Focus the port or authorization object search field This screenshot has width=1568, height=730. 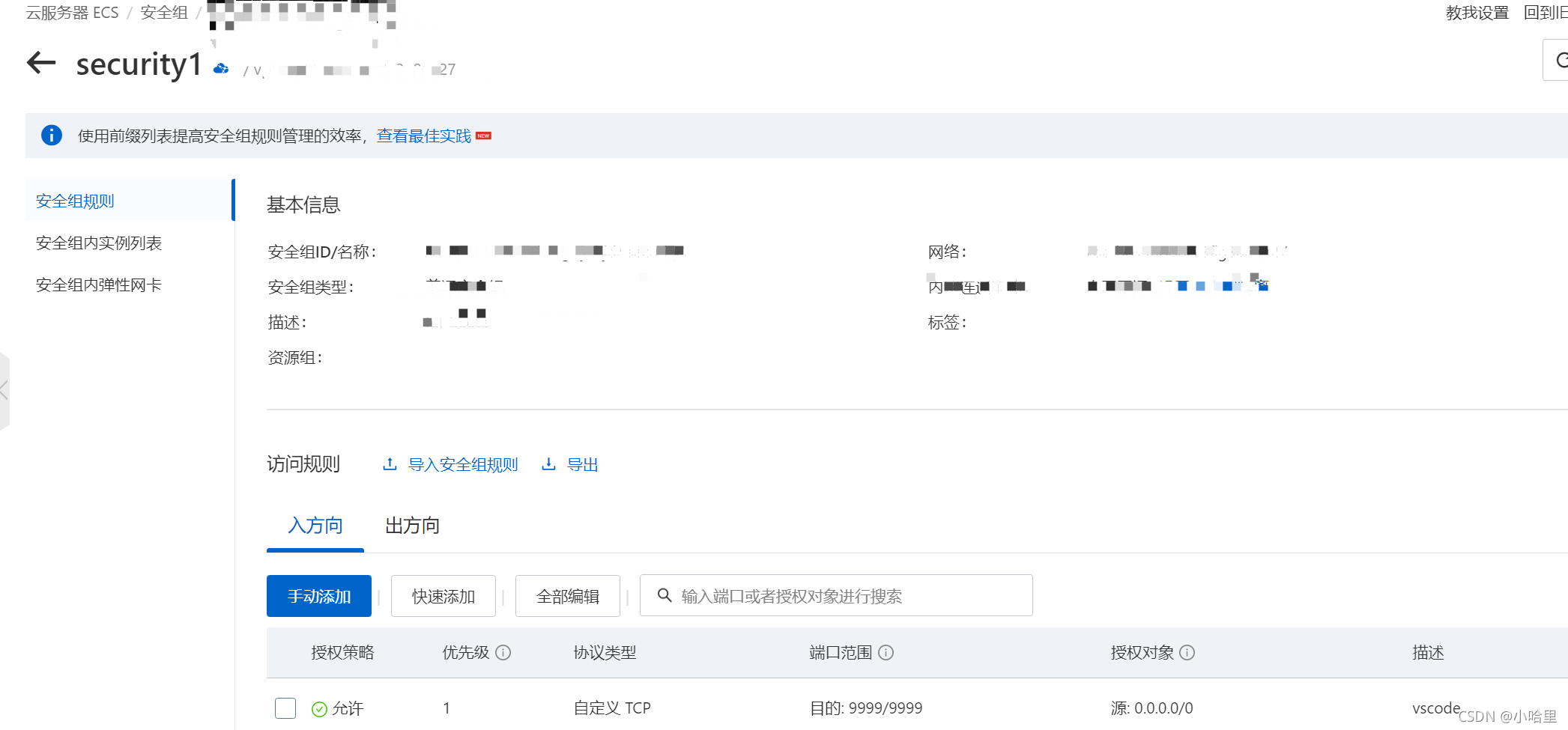[836, 595]
